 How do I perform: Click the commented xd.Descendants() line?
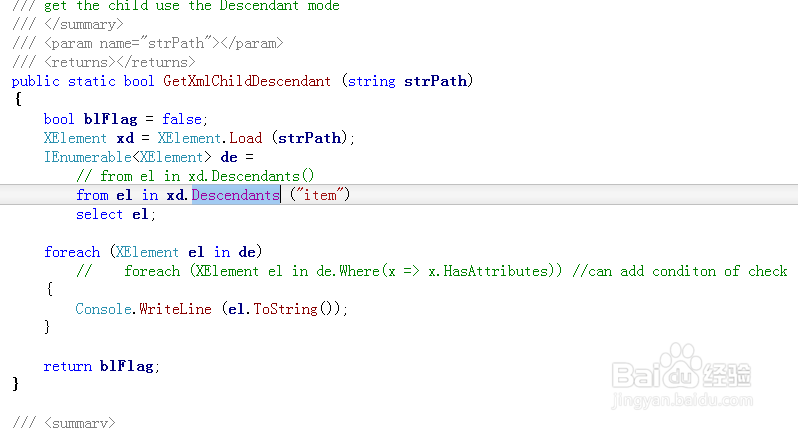[195, 176]
